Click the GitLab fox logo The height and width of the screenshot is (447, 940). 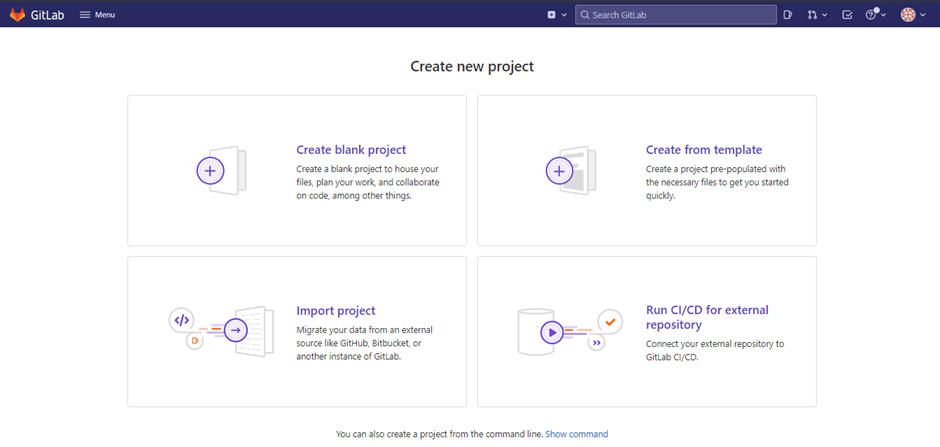(x=17, y=14)
